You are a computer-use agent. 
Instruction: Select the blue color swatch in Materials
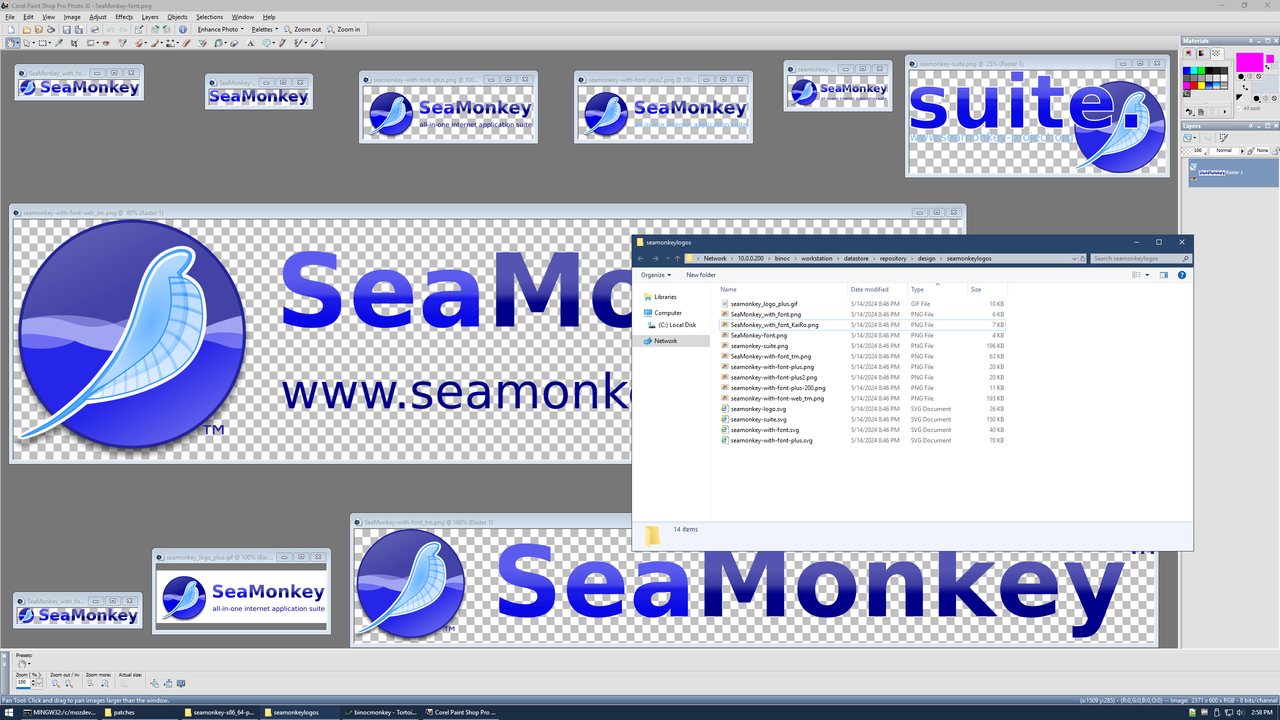coord(1186,71)
